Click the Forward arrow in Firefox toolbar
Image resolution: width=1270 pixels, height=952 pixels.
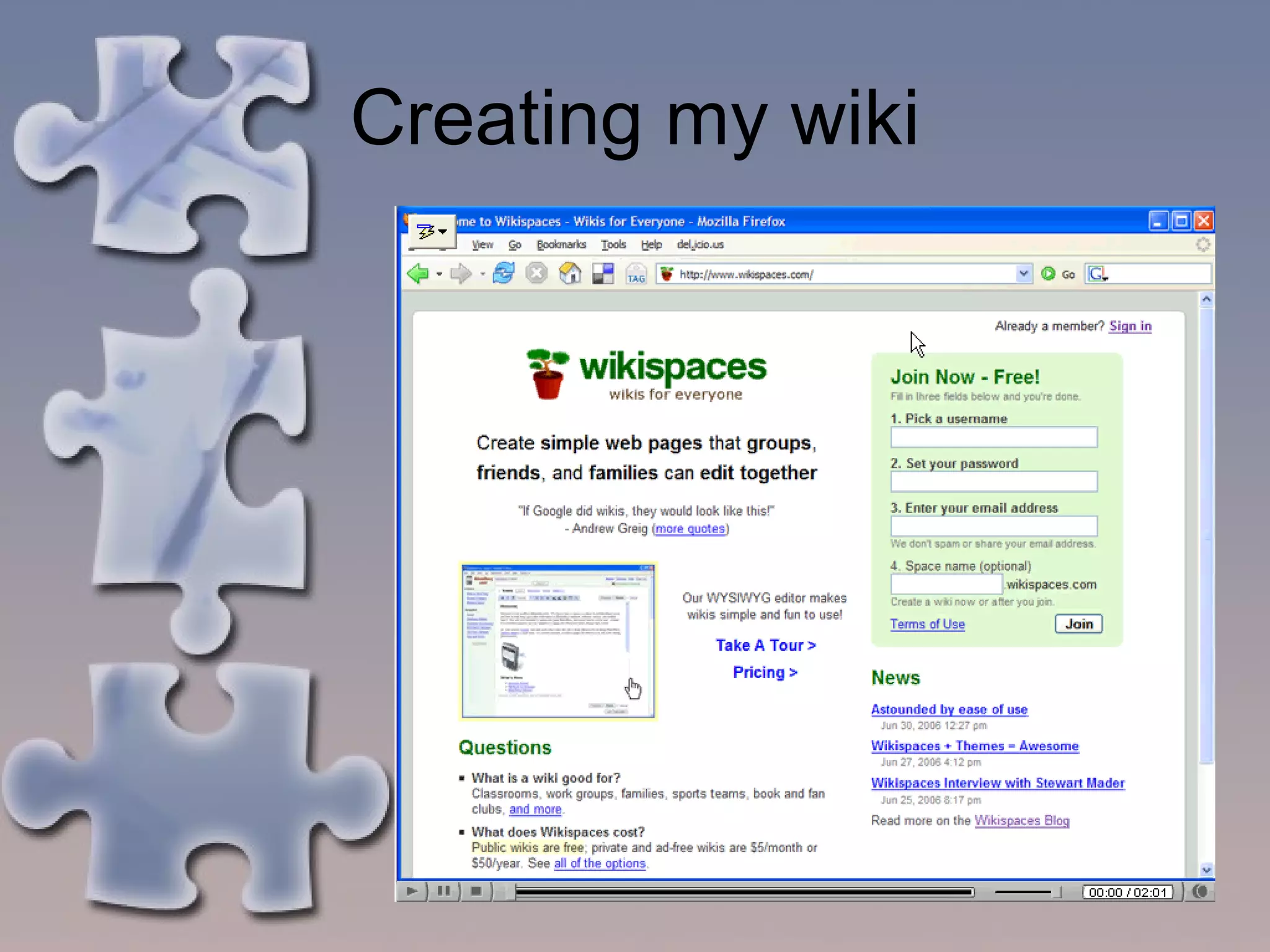(x=461, y=273)
